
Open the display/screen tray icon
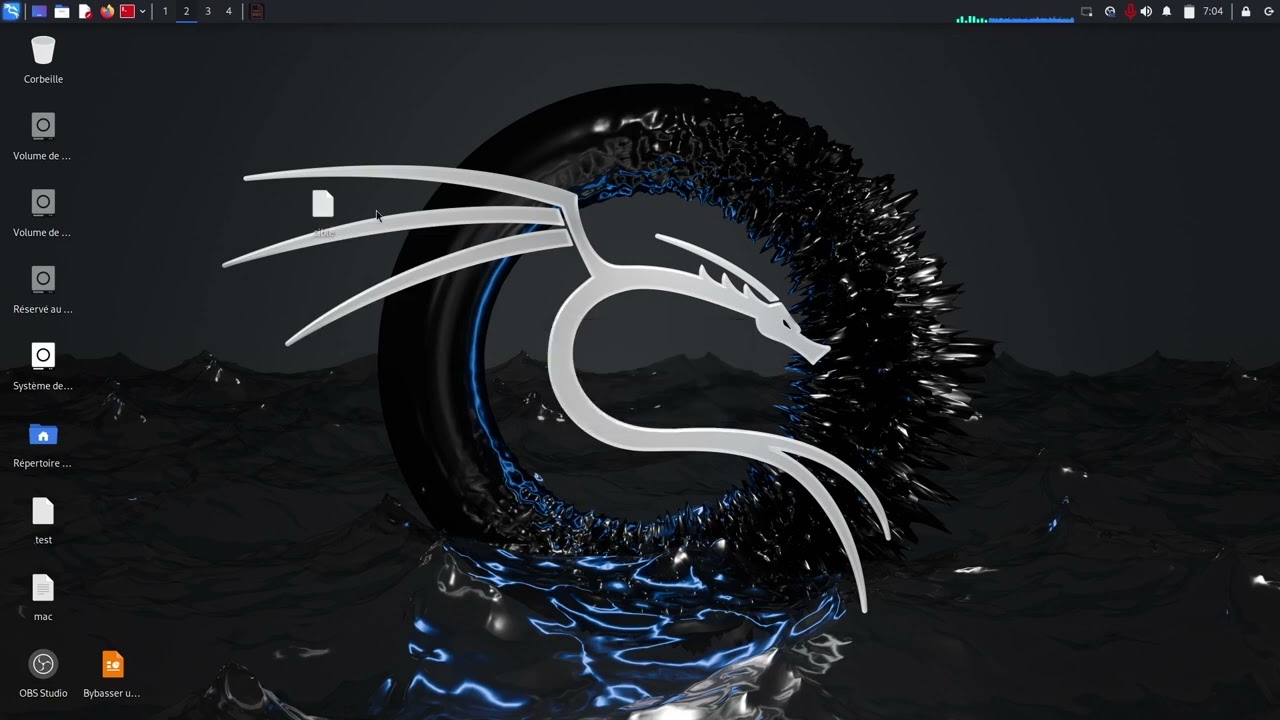[1087, 12]
